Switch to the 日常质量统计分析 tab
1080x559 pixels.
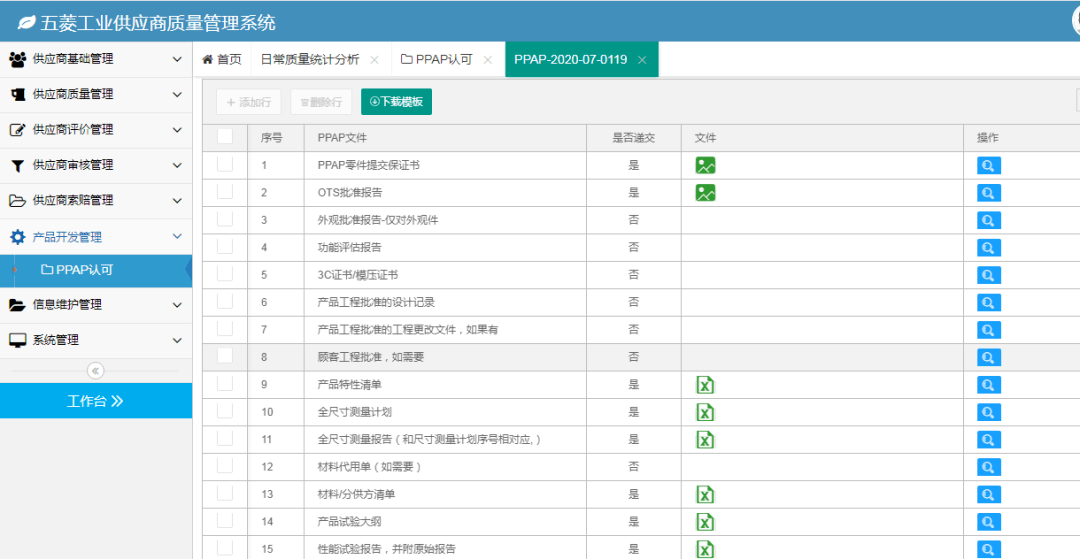310,59
